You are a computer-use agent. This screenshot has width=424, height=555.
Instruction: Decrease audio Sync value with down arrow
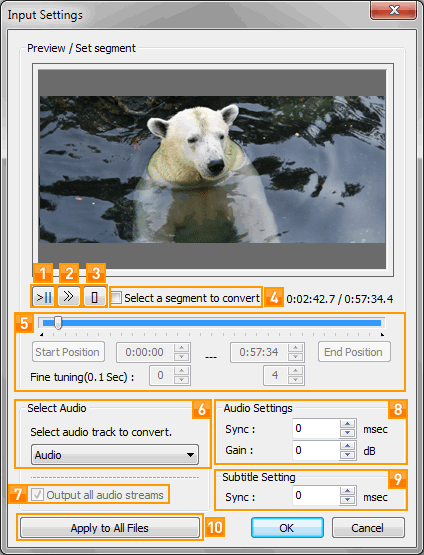pyautogui.click(x=348, y=433)
